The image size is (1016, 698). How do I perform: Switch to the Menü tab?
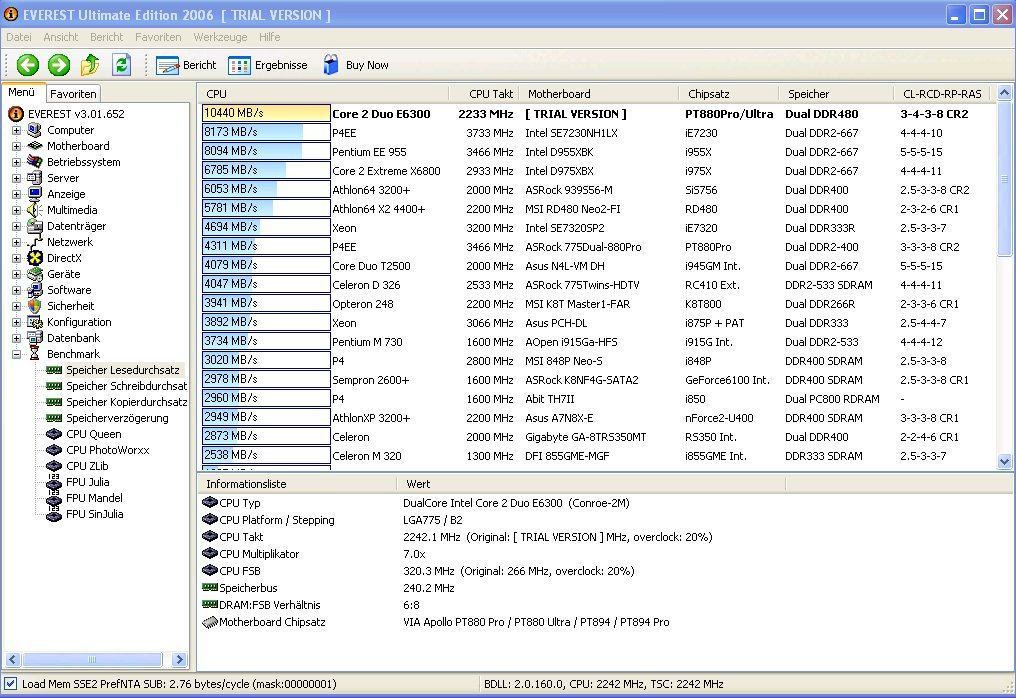22,93
